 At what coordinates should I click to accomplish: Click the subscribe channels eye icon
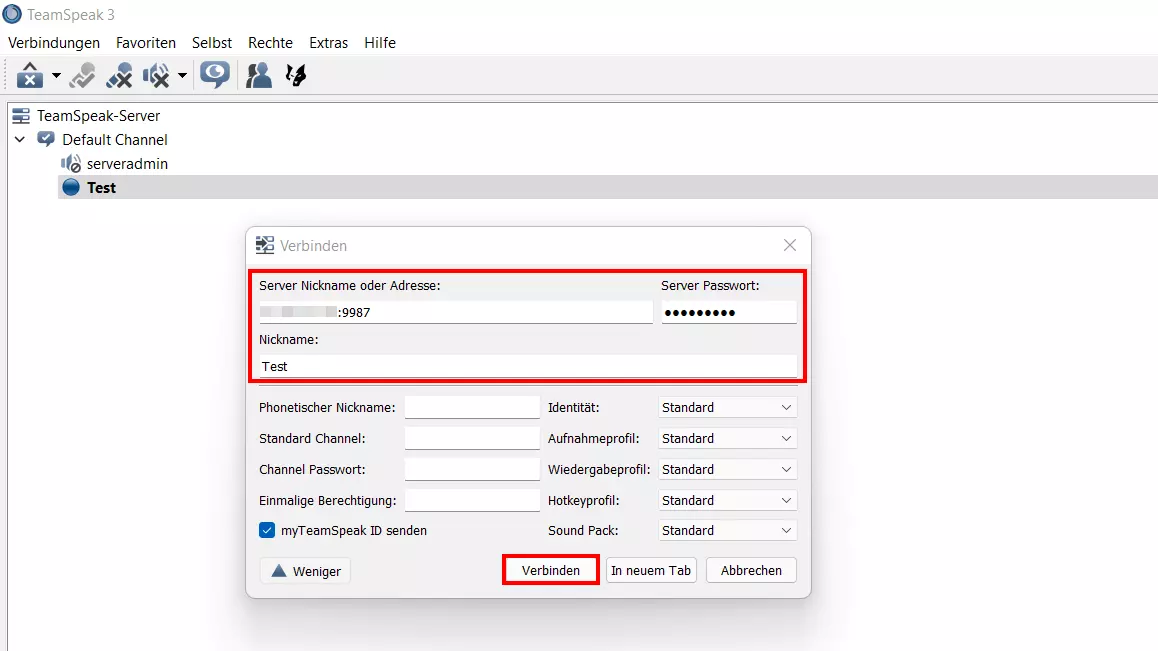click(x=215, y=75)
